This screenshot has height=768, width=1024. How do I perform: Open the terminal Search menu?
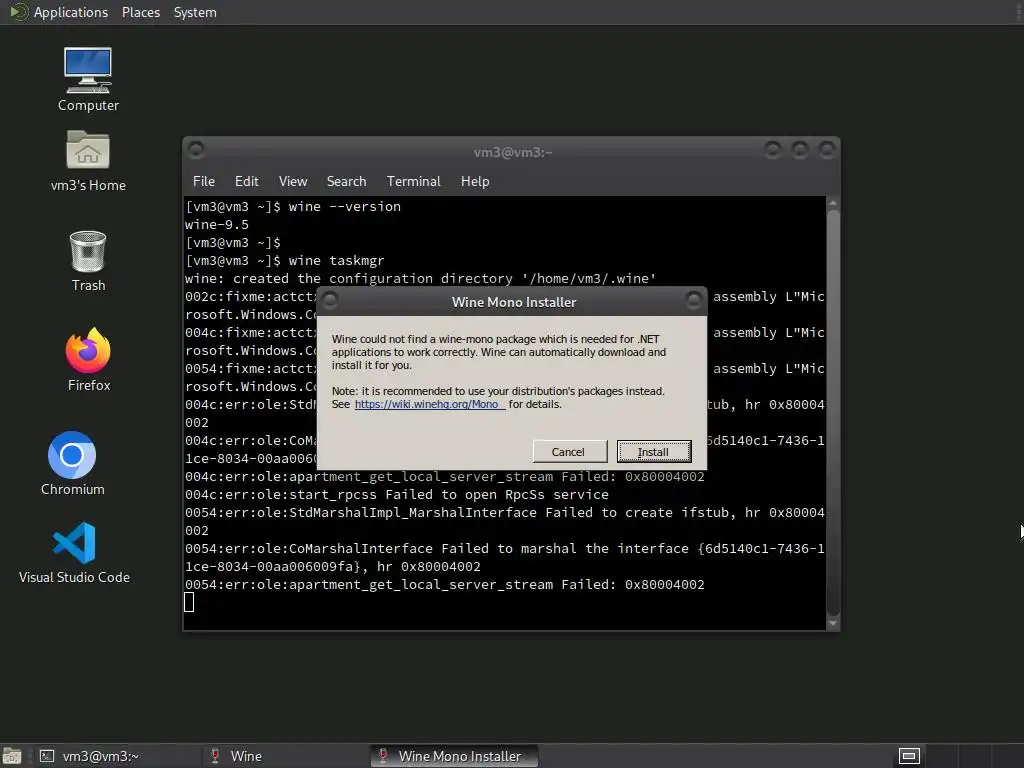click(x=346, y=181)
